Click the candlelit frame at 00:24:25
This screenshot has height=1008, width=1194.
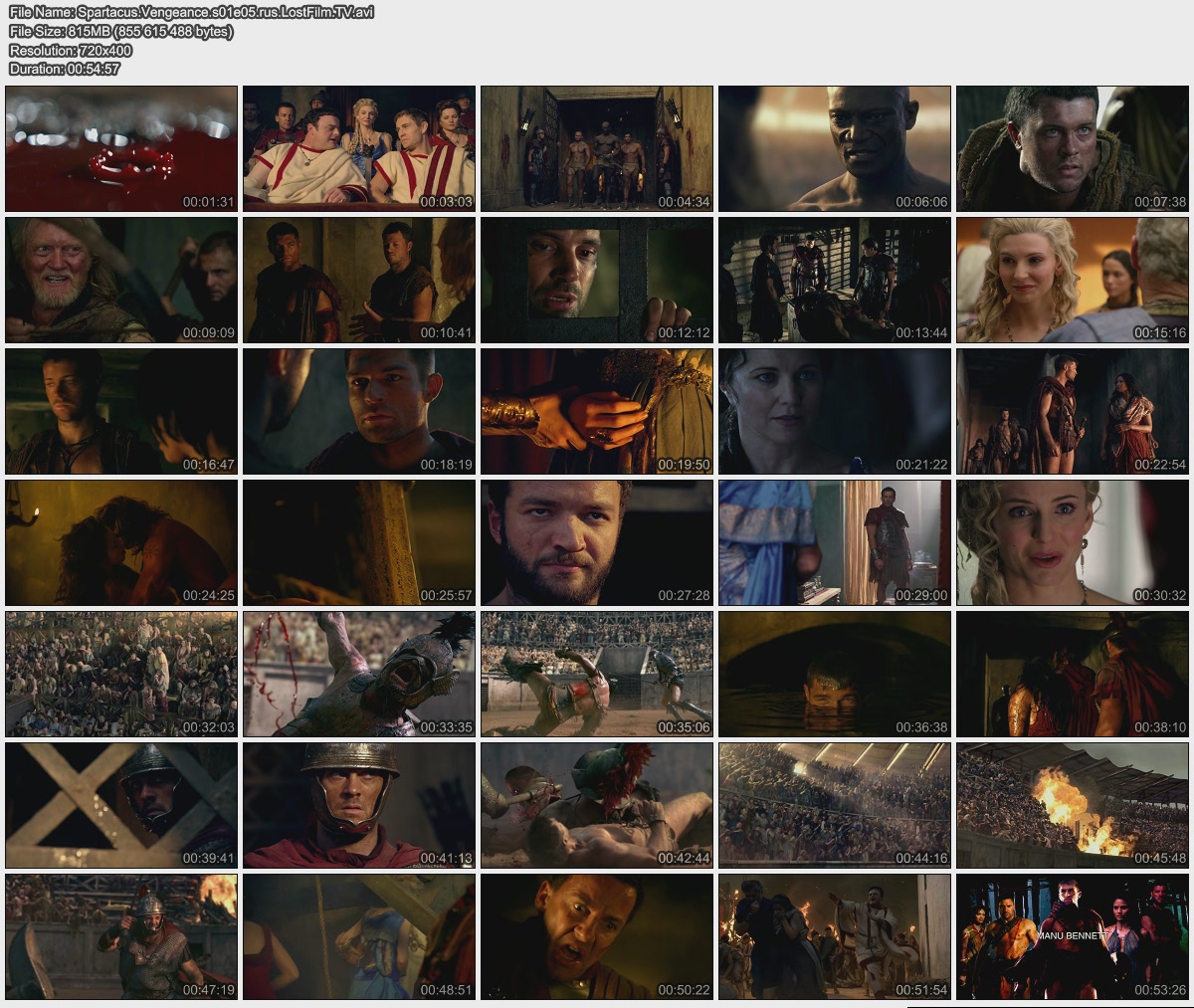pyautogui.click(x=121, y=542)
